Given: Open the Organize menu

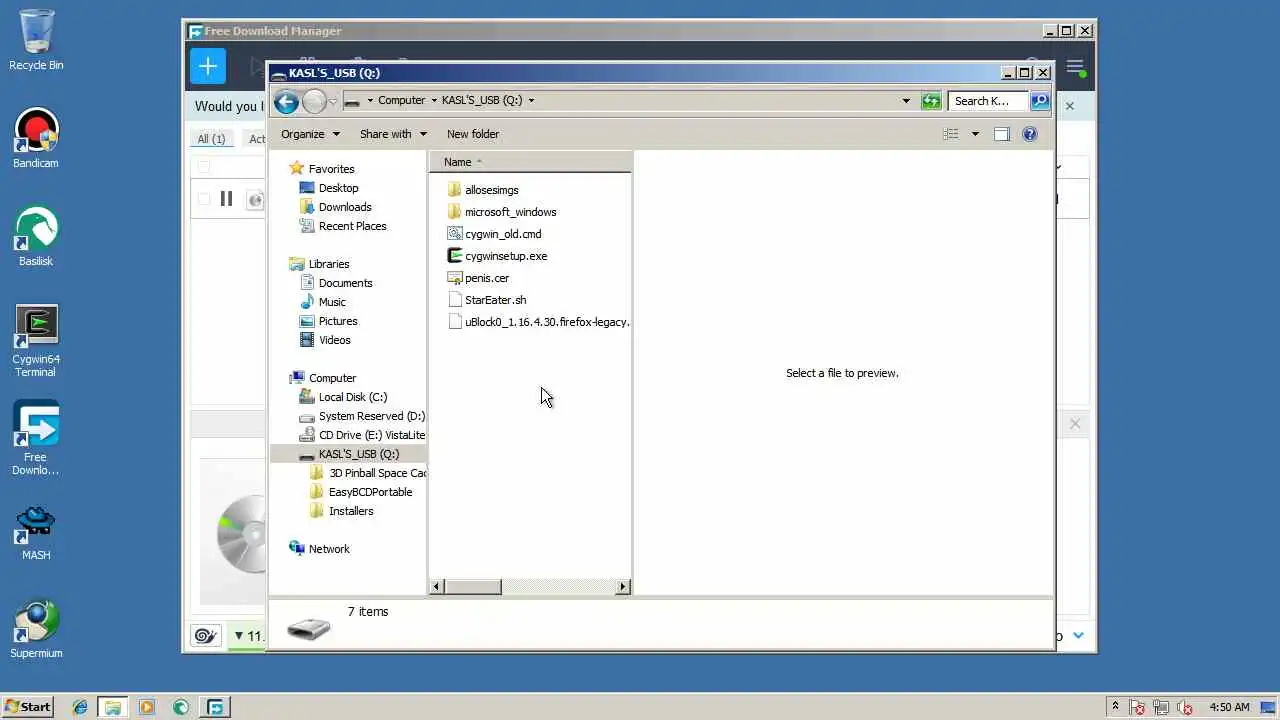Looking at the screenshot, I should tap(310, 134).
